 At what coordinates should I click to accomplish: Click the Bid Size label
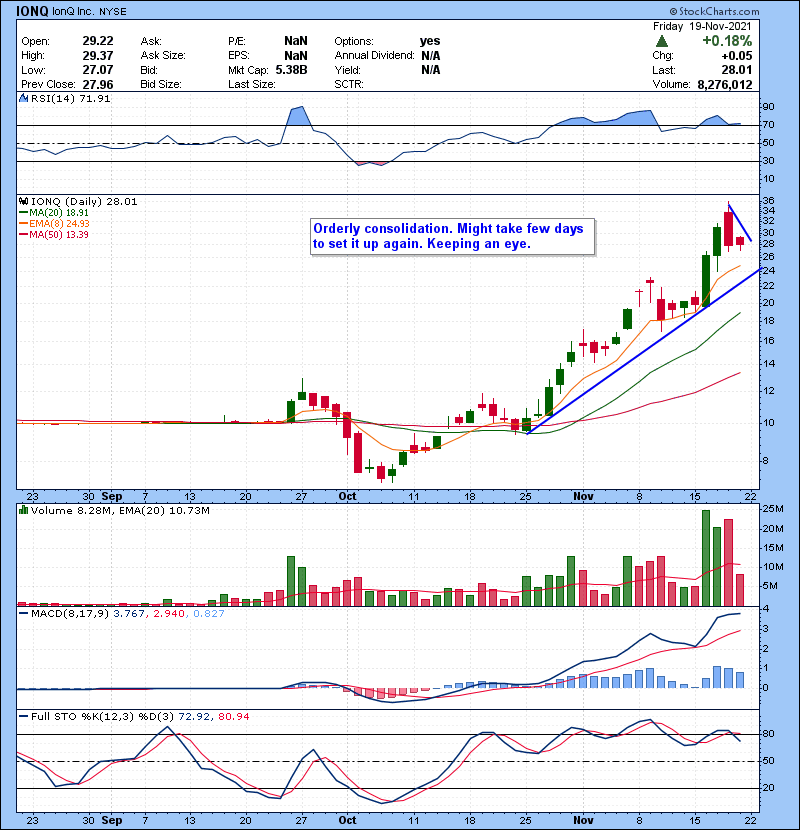pyautogui.click(x=161, y=84)
